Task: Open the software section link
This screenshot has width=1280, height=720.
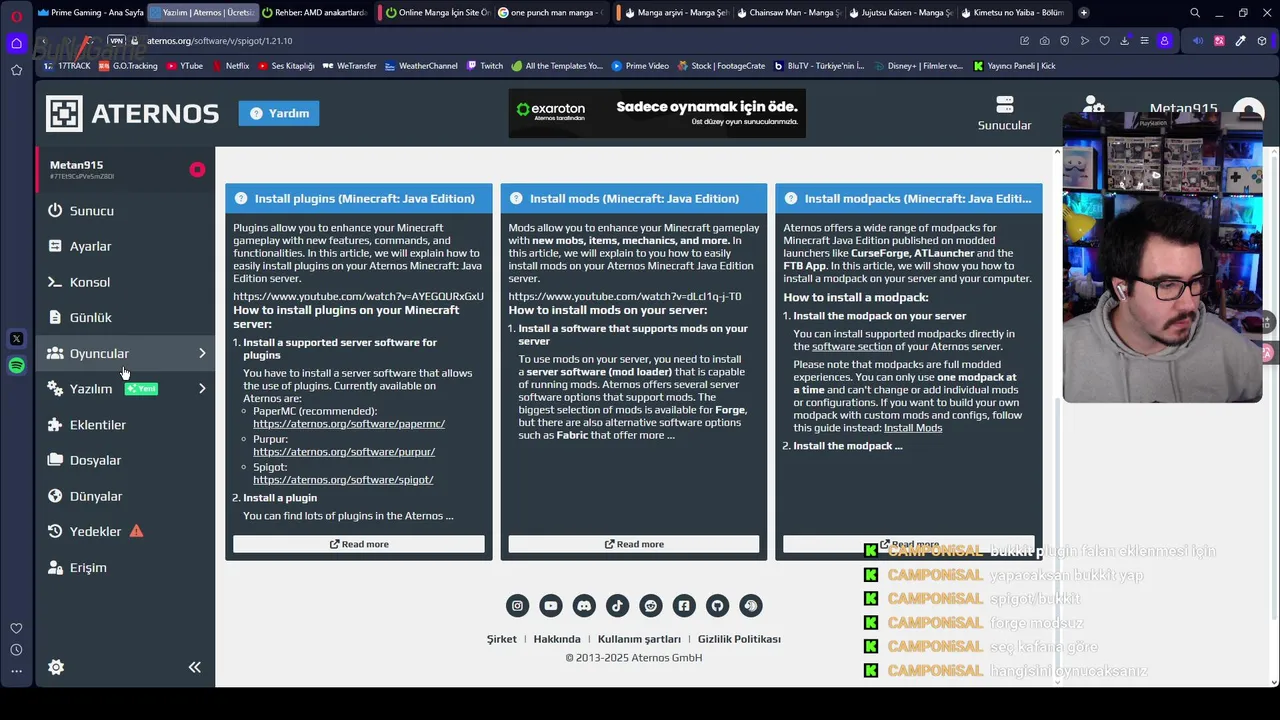Action: point(852,347)
